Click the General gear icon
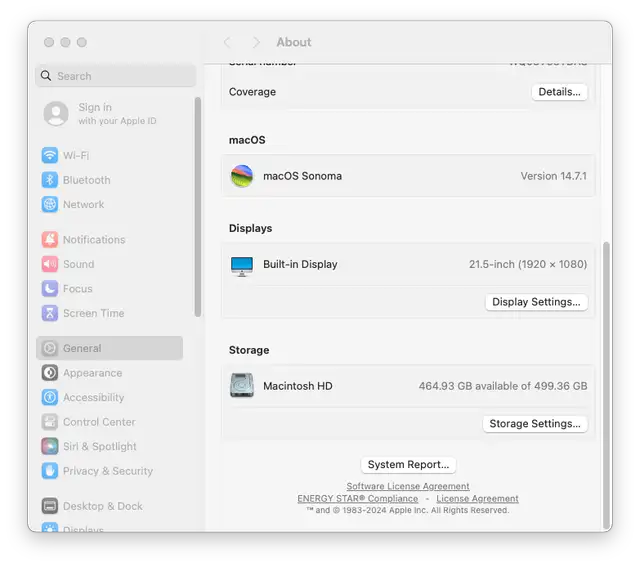 pyautogui.click(x=50, y=348)
